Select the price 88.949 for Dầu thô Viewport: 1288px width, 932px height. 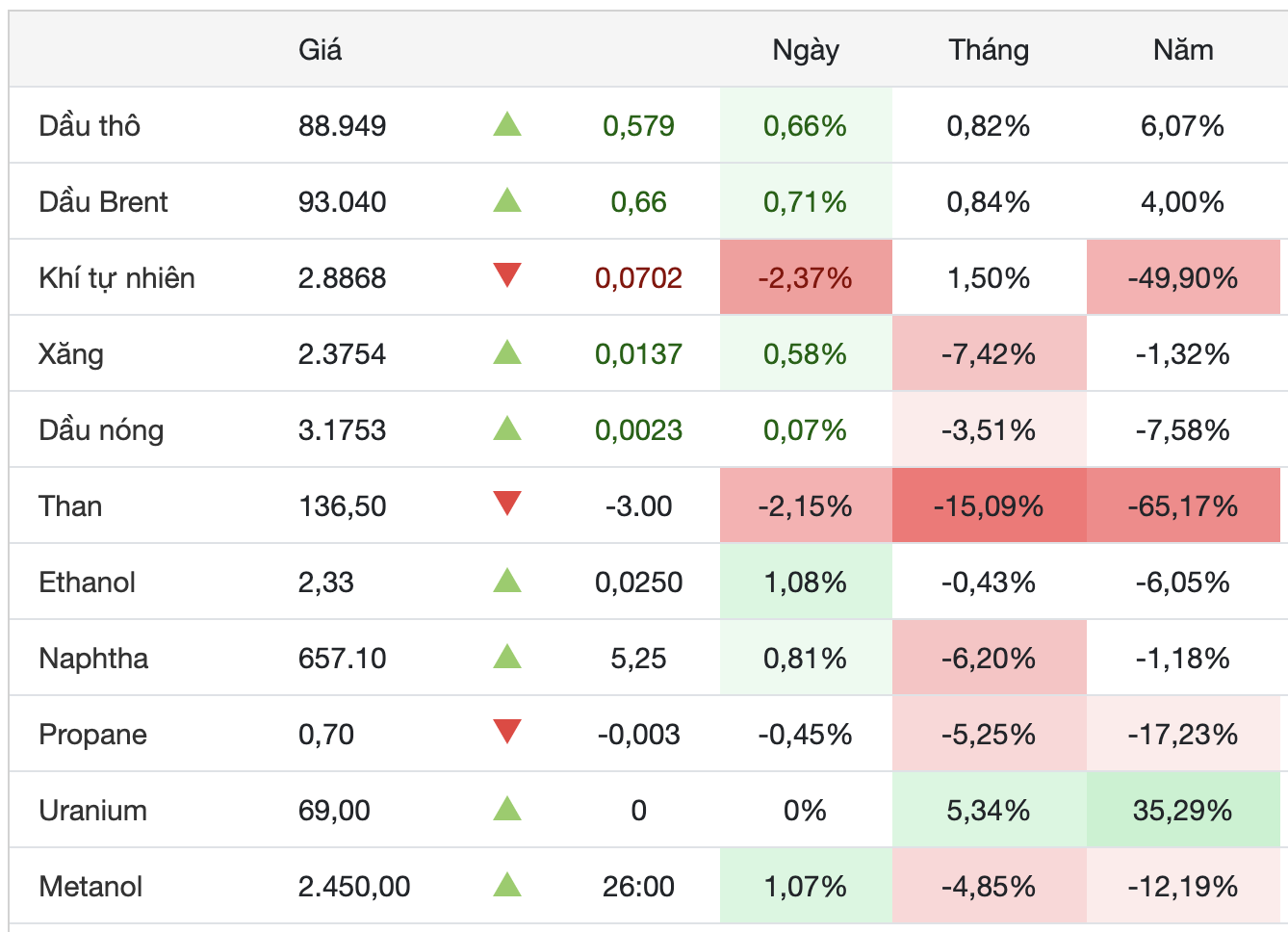pyautogui.click(x=342, y=125)
